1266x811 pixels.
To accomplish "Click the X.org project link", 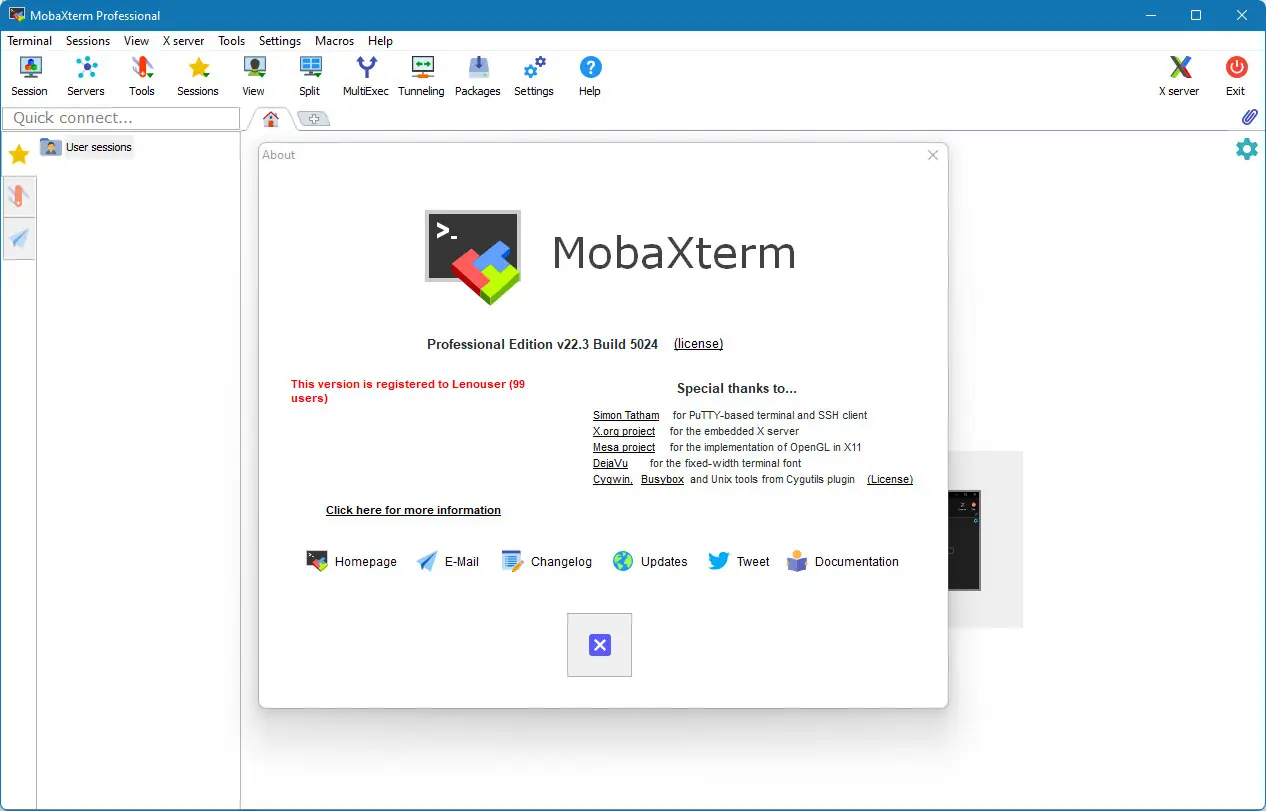I will pyautogui.click(x=624, y=431).
